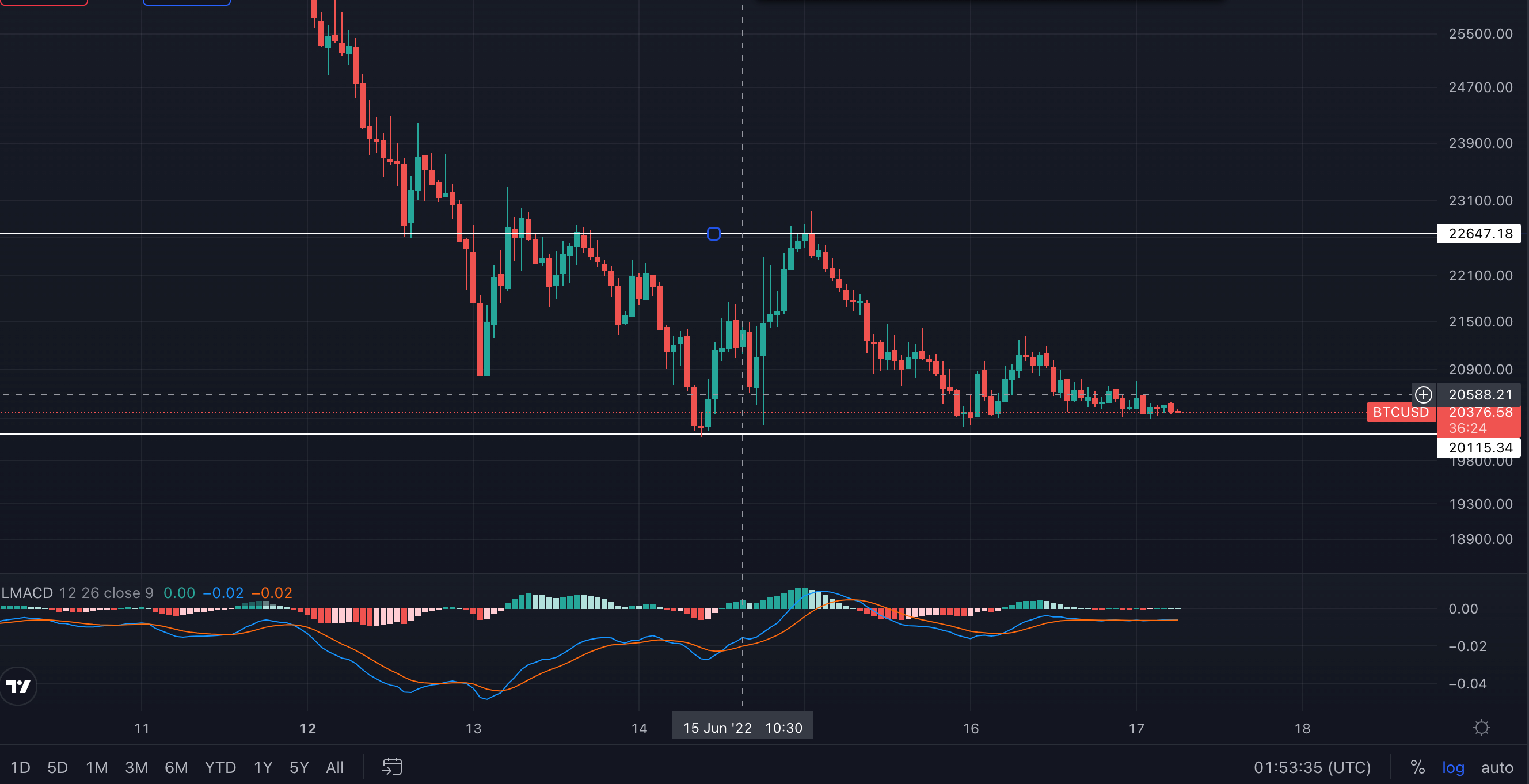1529x784 pixels.
Task: Click the blue MACD value −0.02
Action: [223, 593]
